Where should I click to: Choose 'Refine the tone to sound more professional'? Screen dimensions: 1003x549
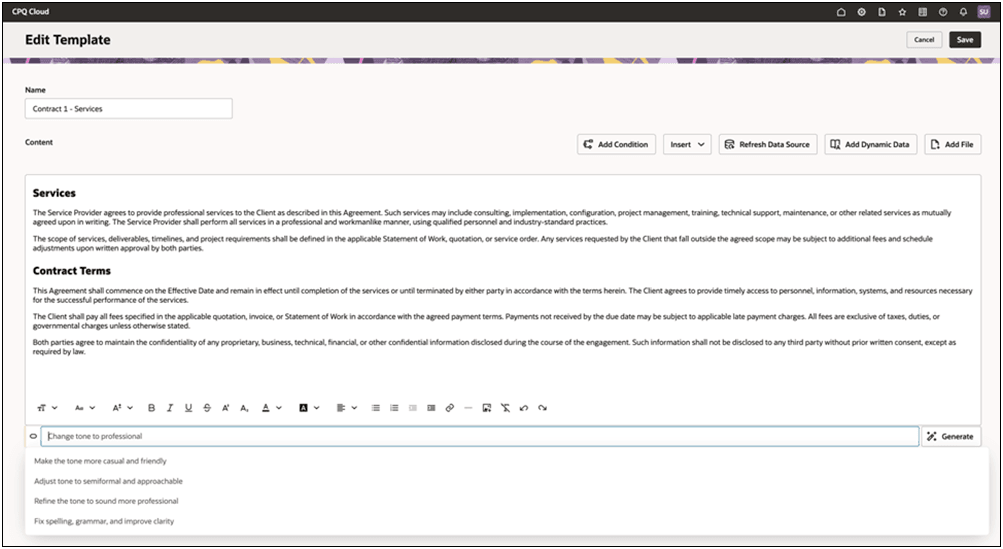click(106, 501)
